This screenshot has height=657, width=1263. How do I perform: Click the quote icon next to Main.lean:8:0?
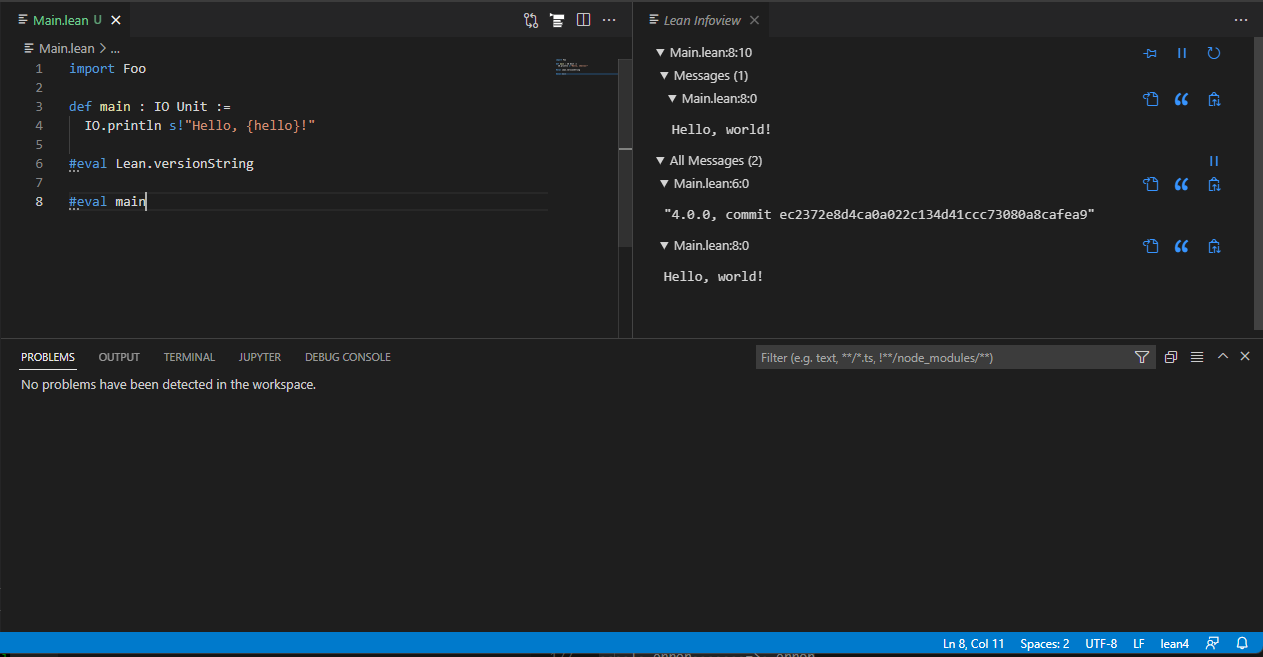[x=1181, y=98]
